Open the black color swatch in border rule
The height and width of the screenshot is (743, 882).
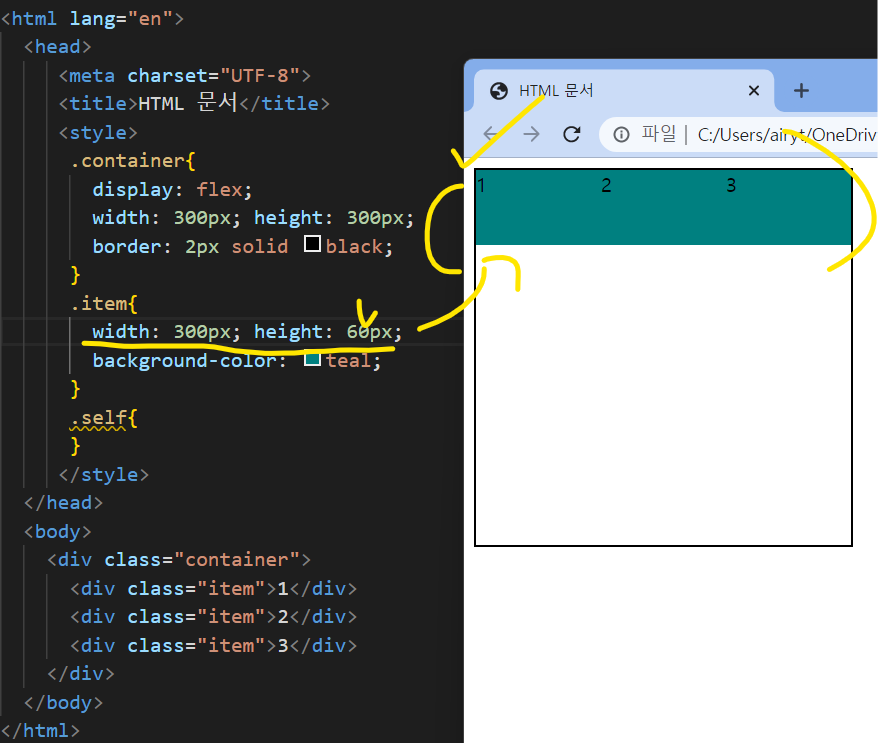[312, 244]
